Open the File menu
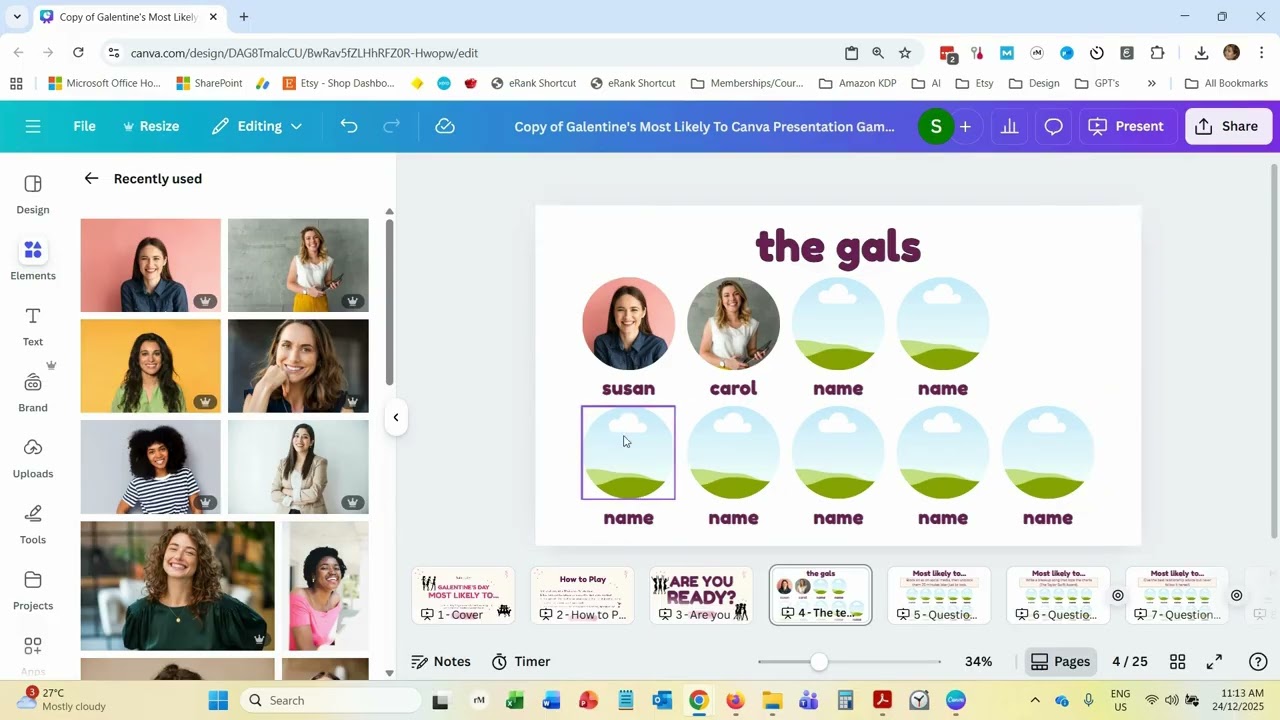Viewport: 1280px width, 720px height. (x=84, y=126)
